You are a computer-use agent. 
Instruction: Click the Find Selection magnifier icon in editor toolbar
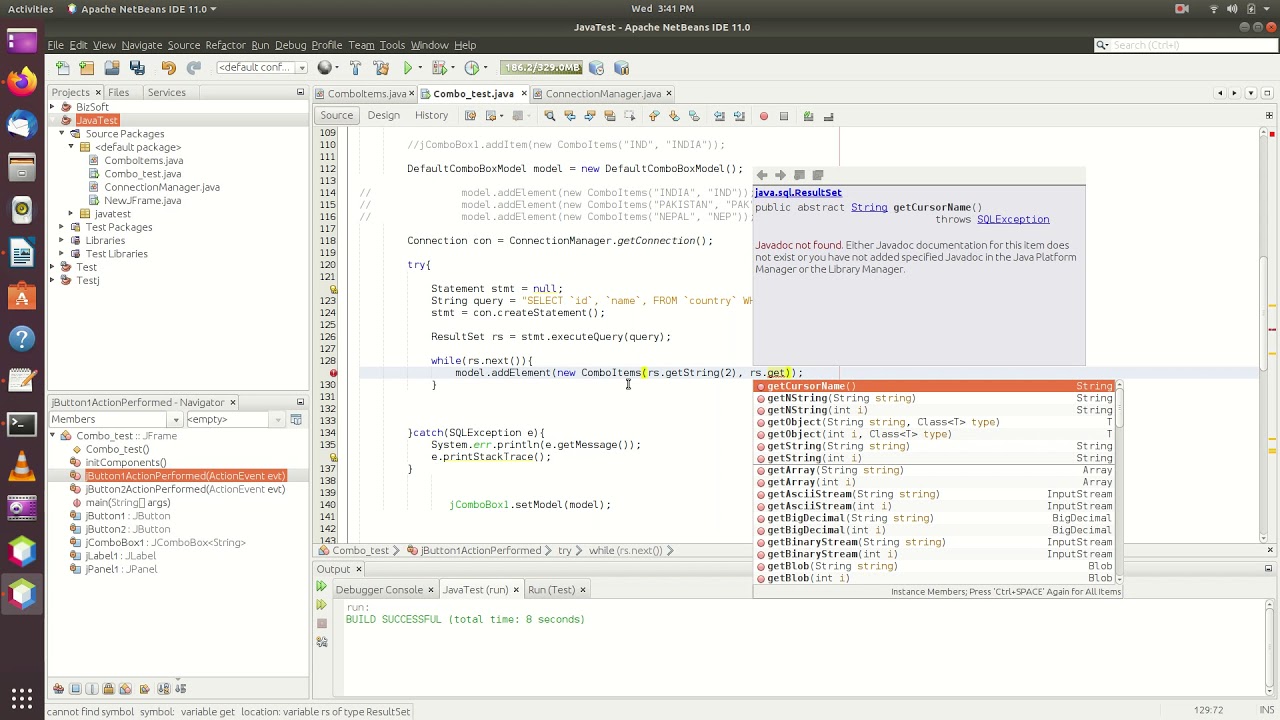(549, 116)
